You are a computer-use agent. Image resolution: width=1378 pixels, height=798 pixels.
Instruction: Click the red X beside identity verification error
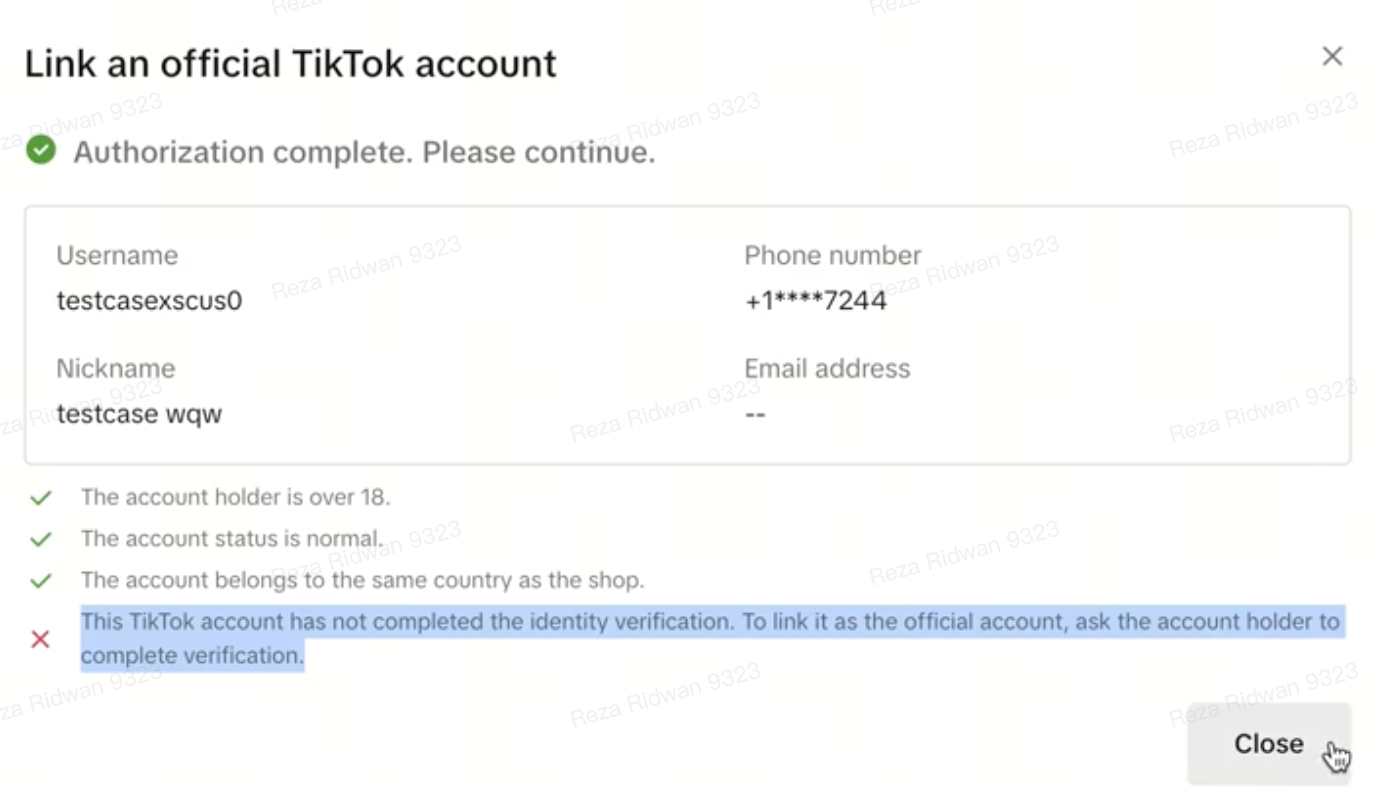click(40, 639)
